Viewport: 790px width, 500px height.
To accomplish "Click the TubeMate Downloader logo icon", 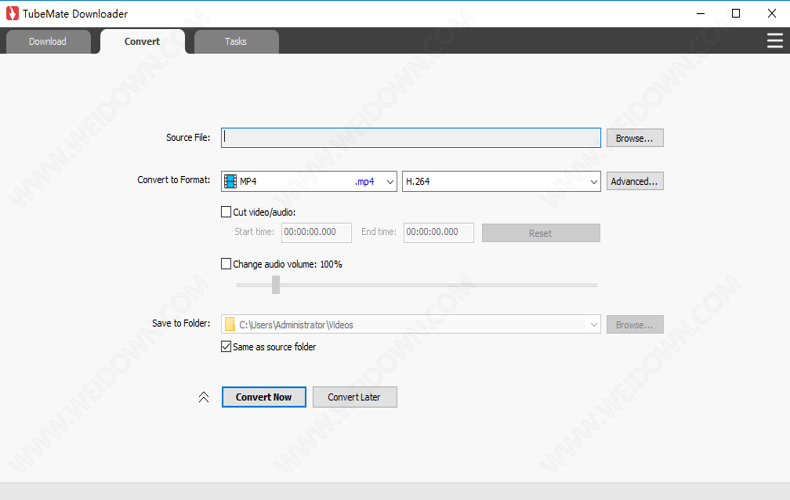I will (x=12, y=14).
